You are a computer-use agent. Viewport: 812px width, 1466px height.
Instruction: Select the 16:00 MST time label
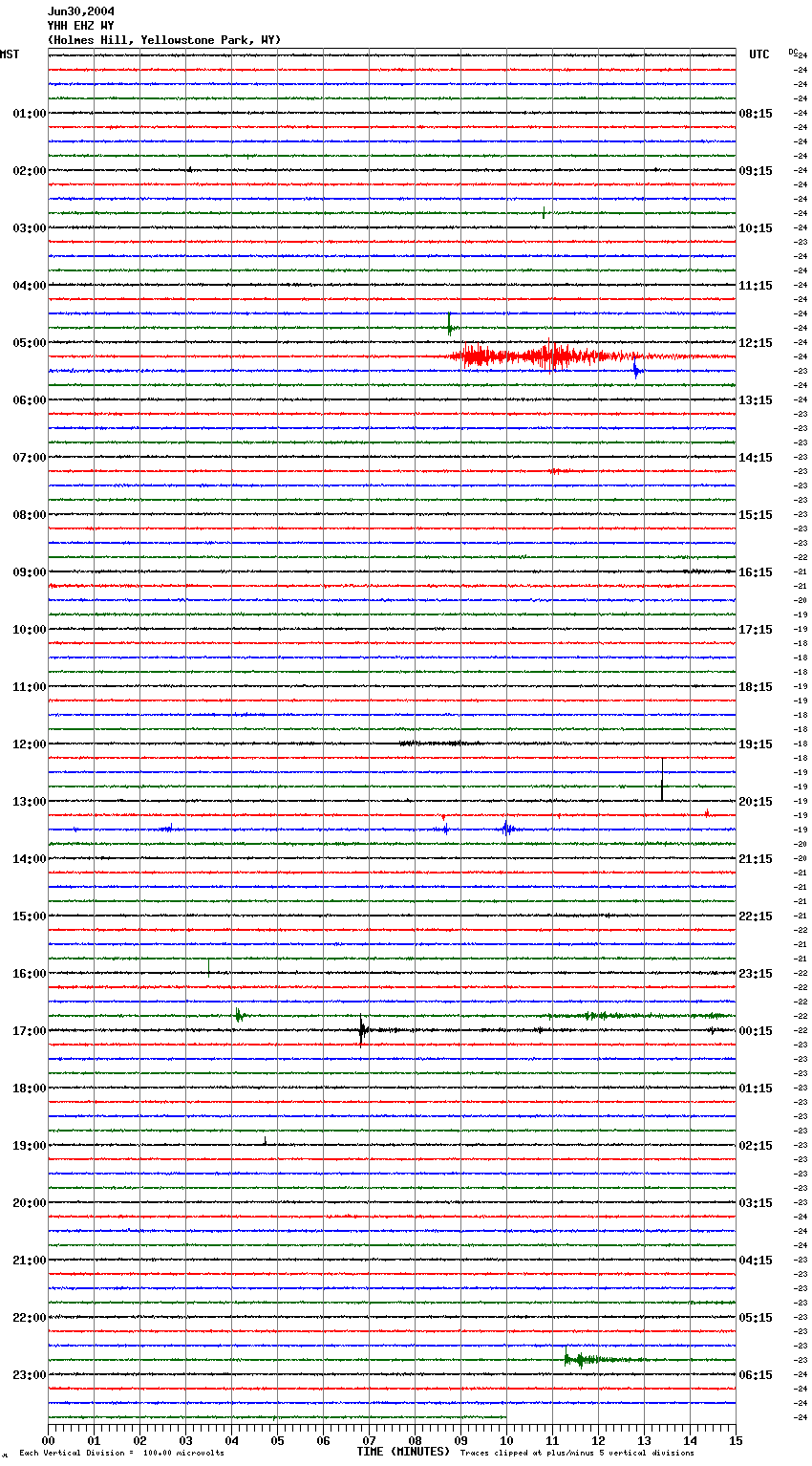point(29,974)
